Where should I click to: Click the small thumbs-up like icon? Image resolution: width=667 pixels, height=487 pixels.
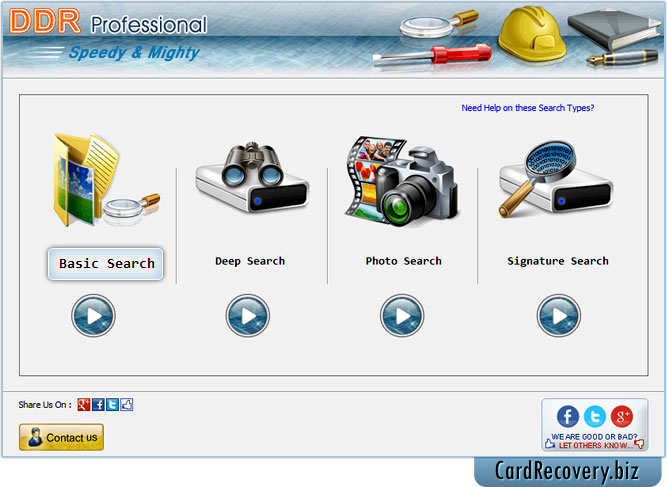(x=127, y=404)
